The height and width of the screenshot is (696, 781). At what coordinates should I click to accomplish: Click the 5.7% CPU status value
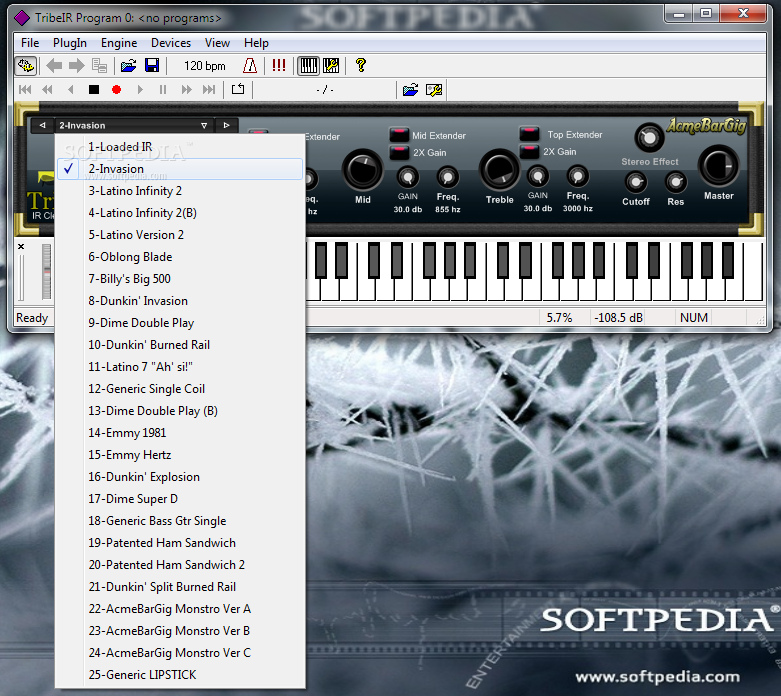(x=559, y=318)
